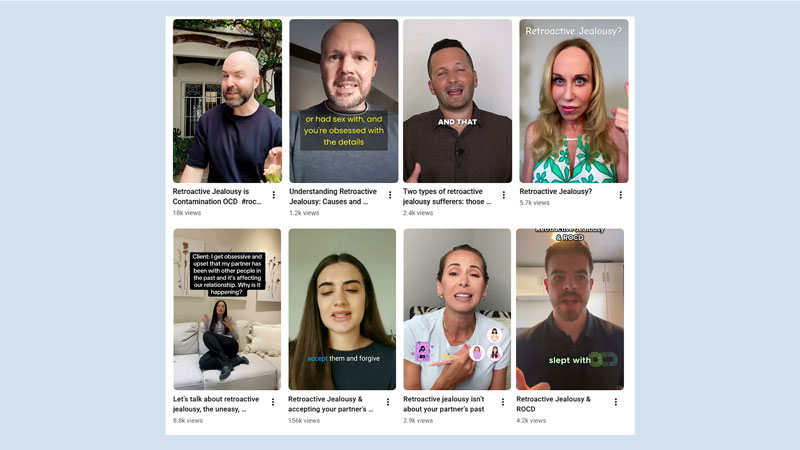Open options for Let's talk about retroactive video
Screen dimensions: 800x450
pyautogui.click(x=273, y=402)
